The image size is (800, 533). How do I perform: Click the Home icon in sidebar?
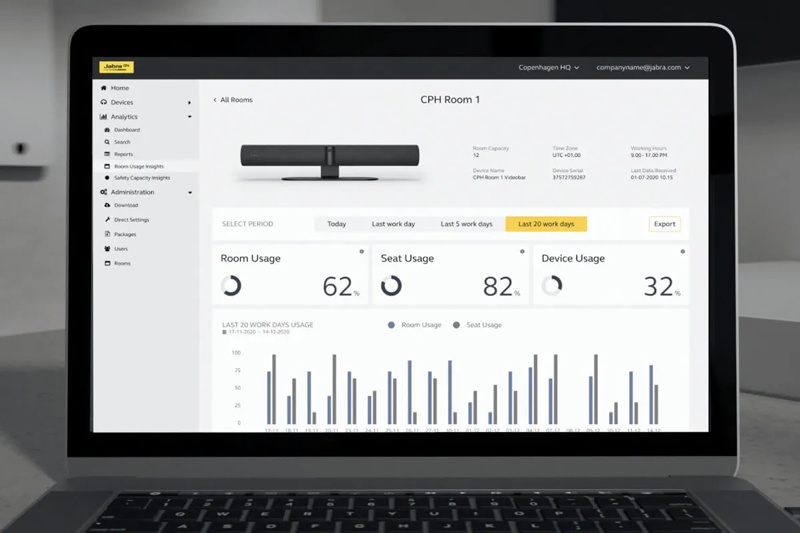point(104,88)
